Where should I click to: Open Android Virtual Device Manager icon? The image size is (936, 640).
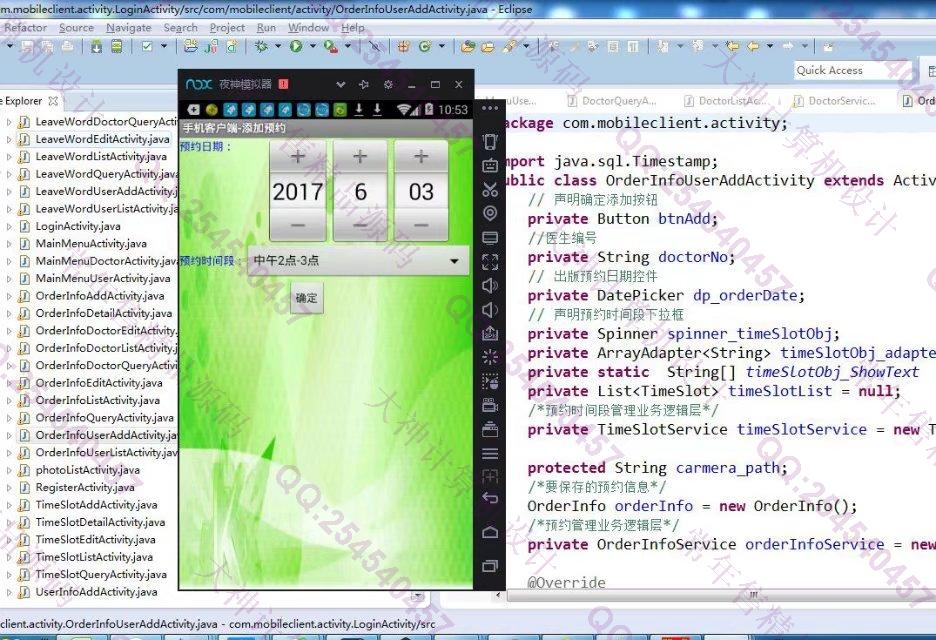[116, 46]
